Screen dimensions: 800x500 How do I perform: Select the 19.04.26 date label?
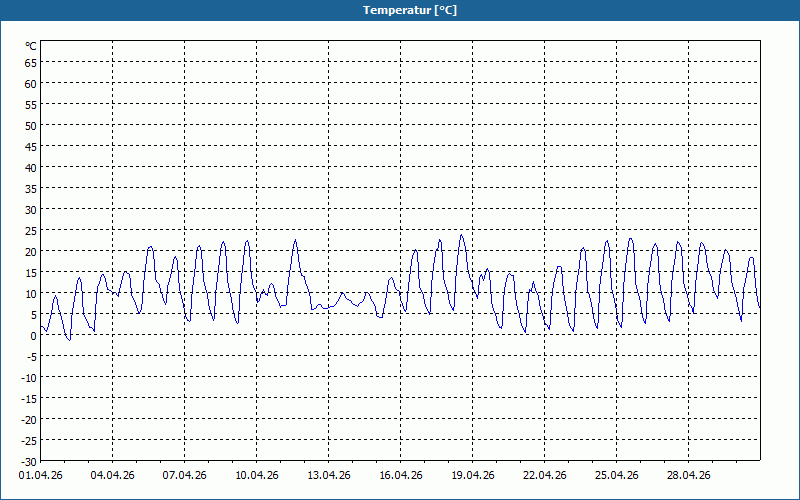pyautogui.click(x=472, y=475)
